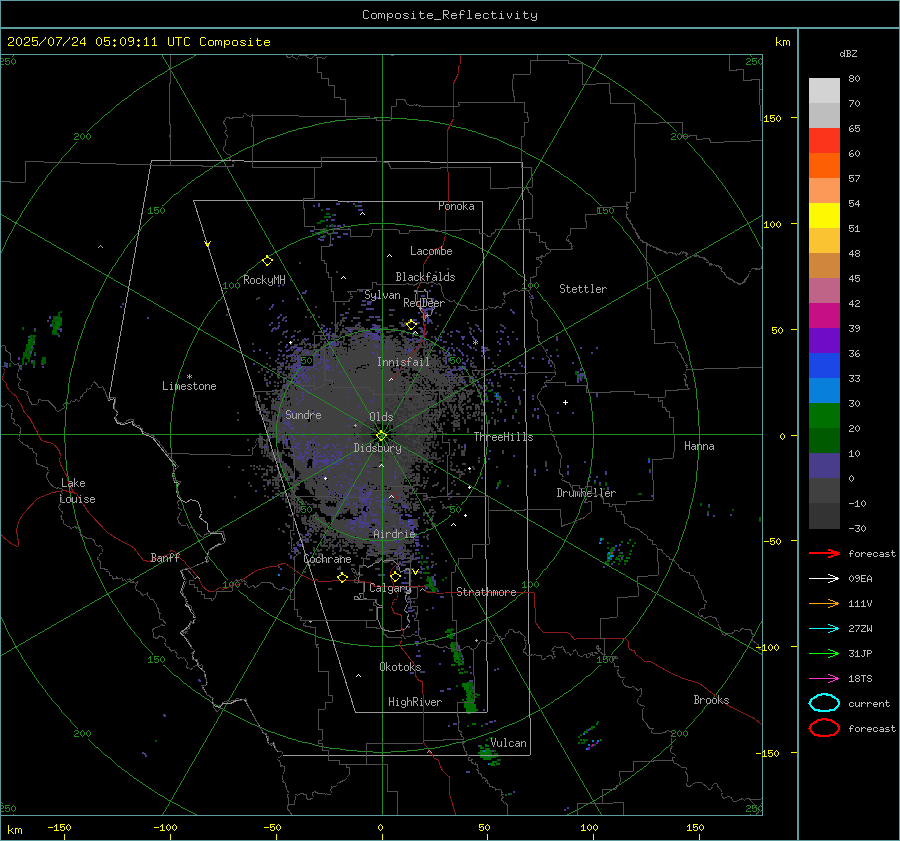Click the Sundre city label
This screenshot has height=841, width=900.
pyautogui.click(x=303, y=415)
